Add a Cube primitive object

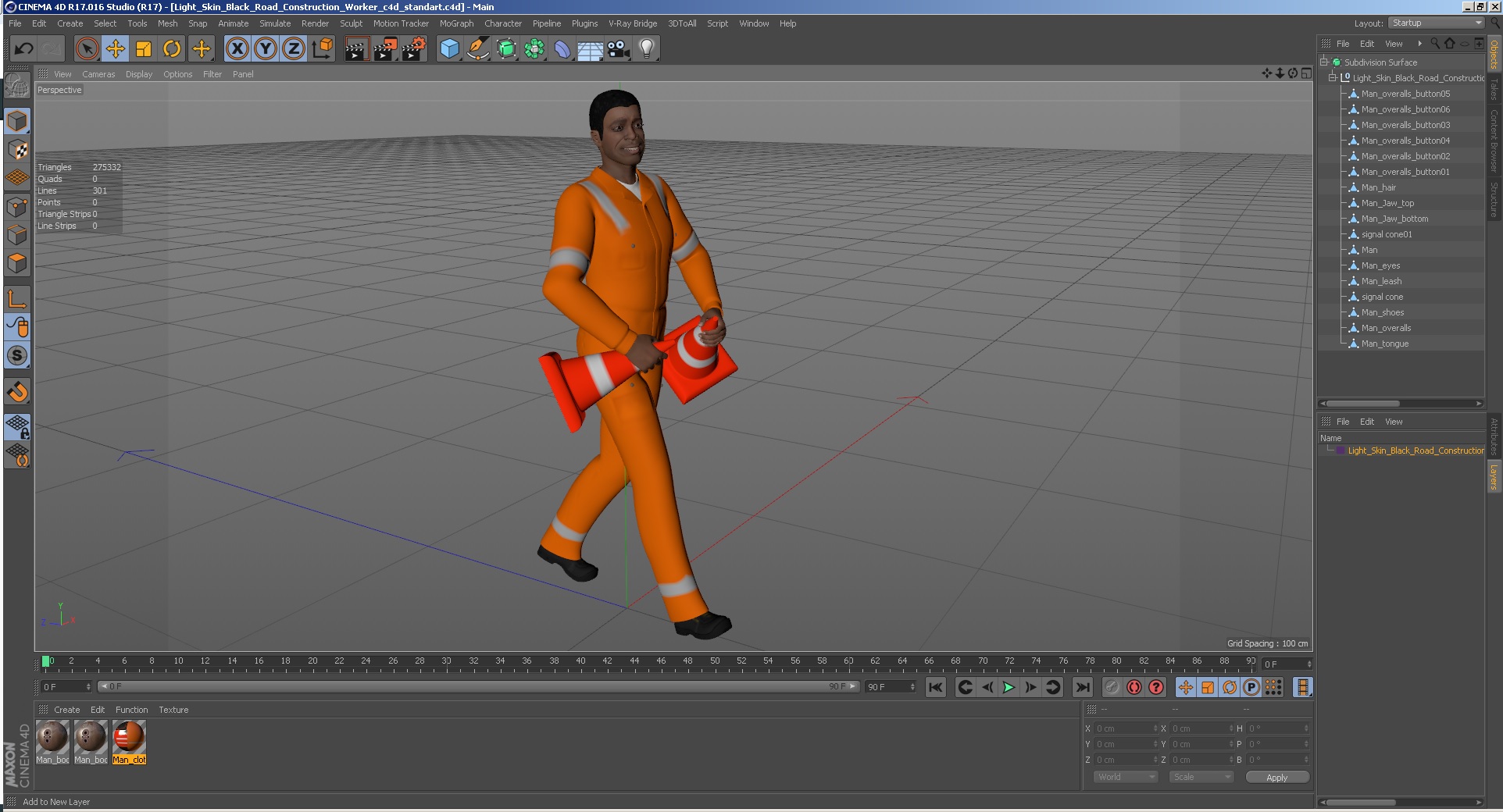tap(449, 49)
